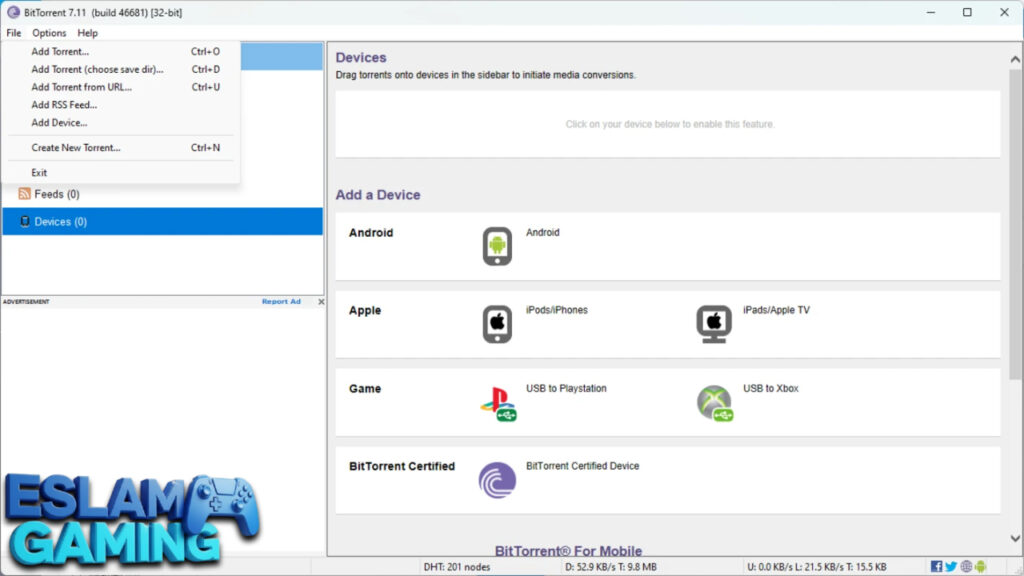Click the Devices phone icon in sidebar
Viewport: 1024px width, 576px height.
coord(25,221)
